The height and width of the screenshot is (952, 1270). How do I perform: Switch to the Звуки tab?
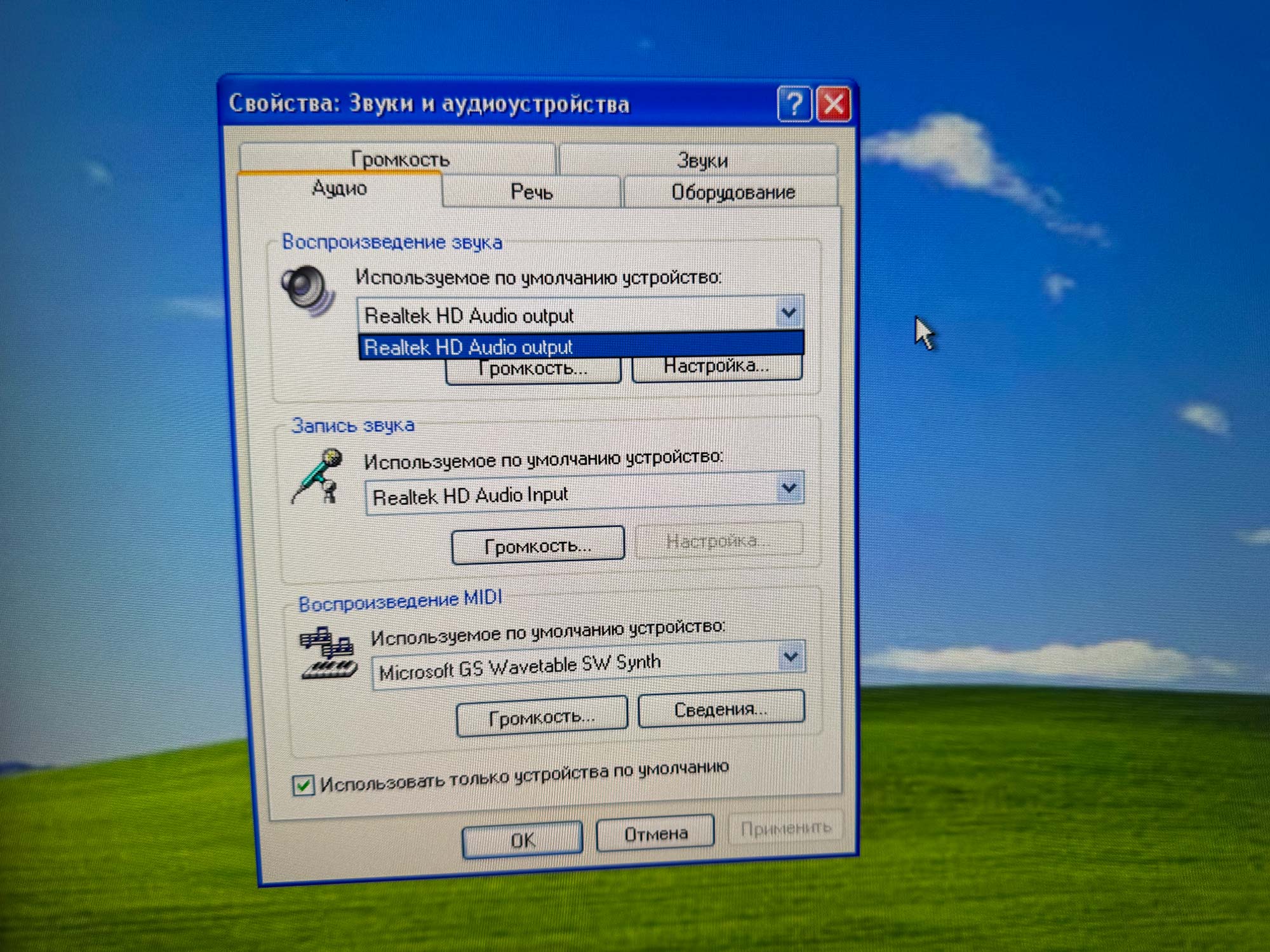click(701, 161)
